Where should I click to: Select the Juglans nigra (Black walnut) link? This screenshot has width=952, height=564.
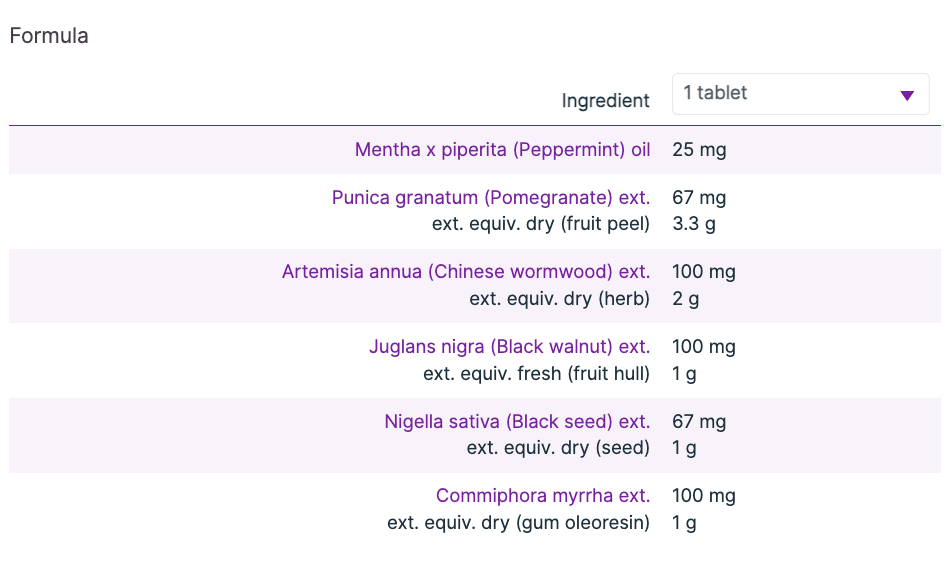pos(509,347)
